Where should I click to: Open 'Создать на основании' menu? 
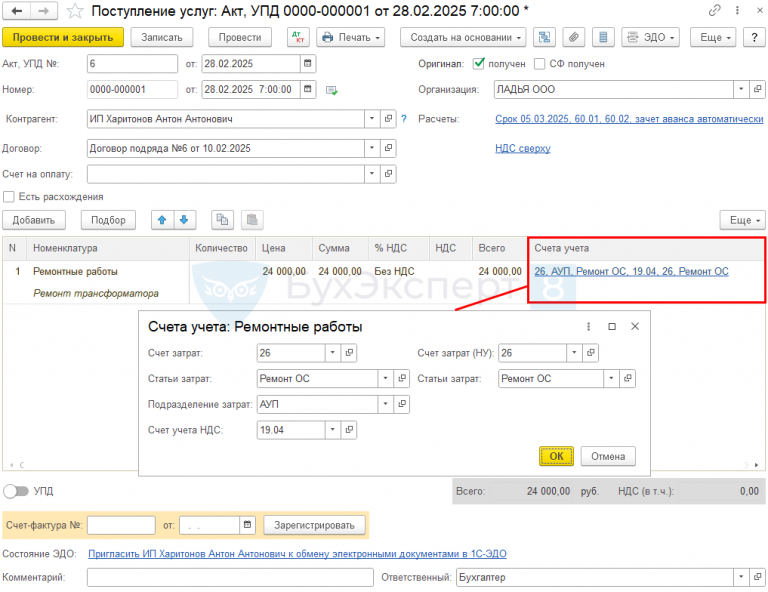click(x=464, y=37)
